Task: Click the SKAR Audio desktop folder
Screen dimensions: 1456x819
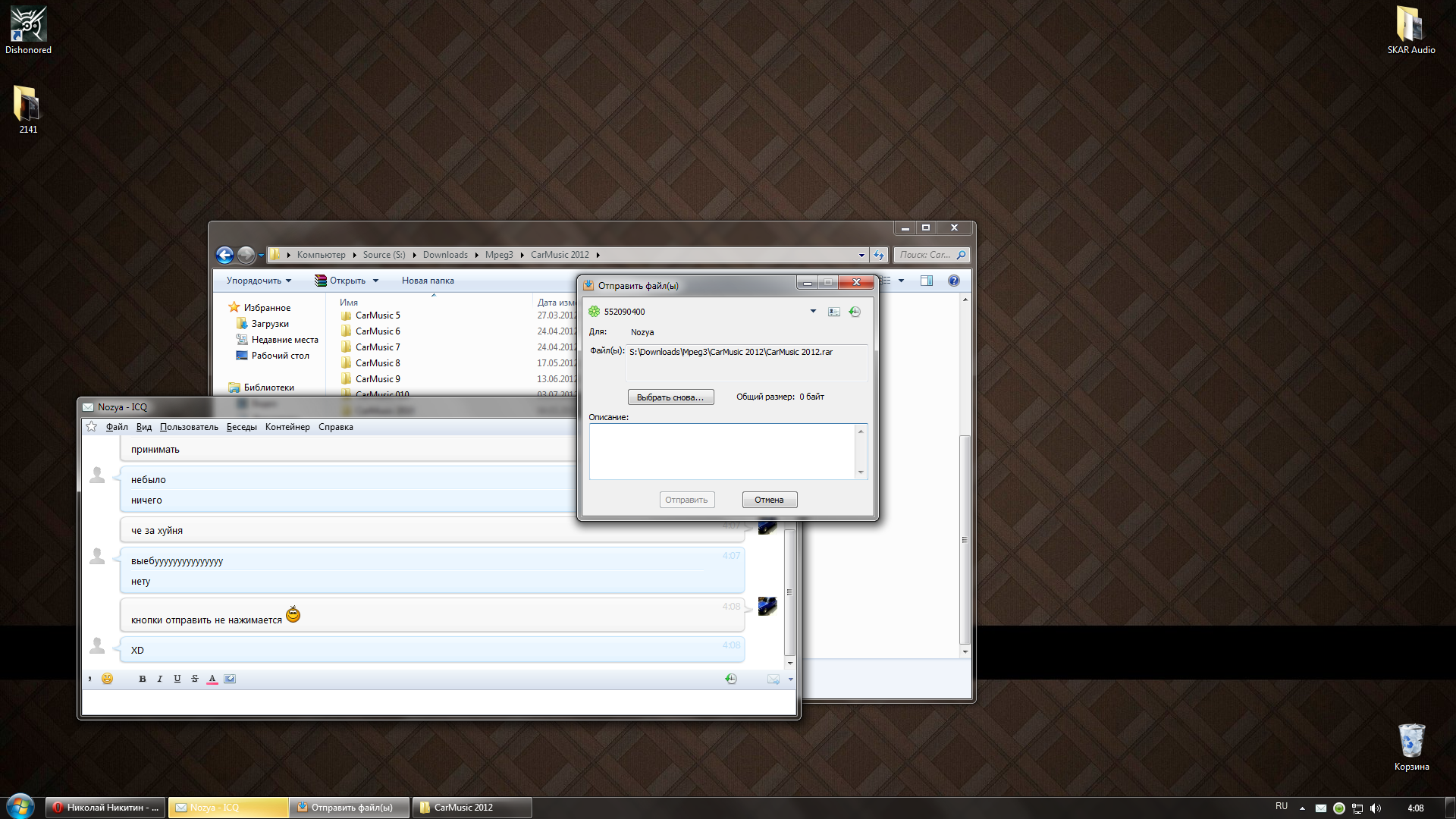Action: click(1410, 30)
